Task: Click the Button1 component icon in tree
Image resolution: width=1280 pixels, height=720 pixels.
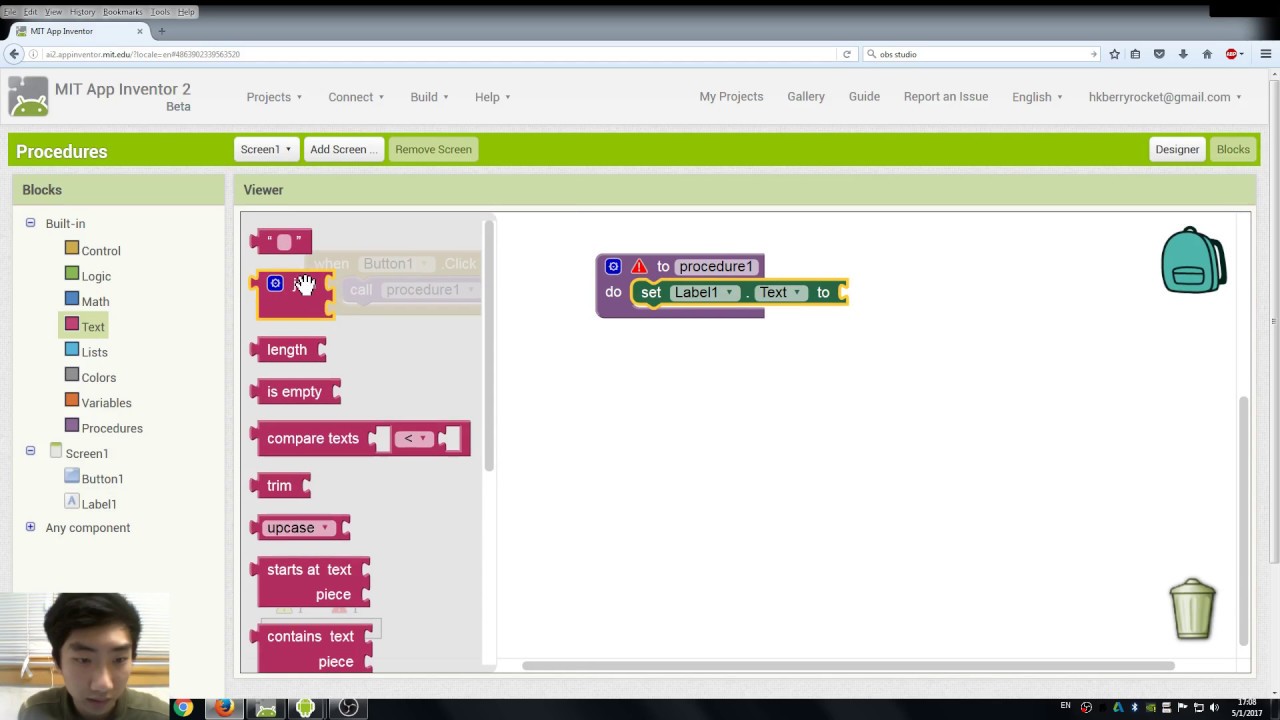Action: 72,476
